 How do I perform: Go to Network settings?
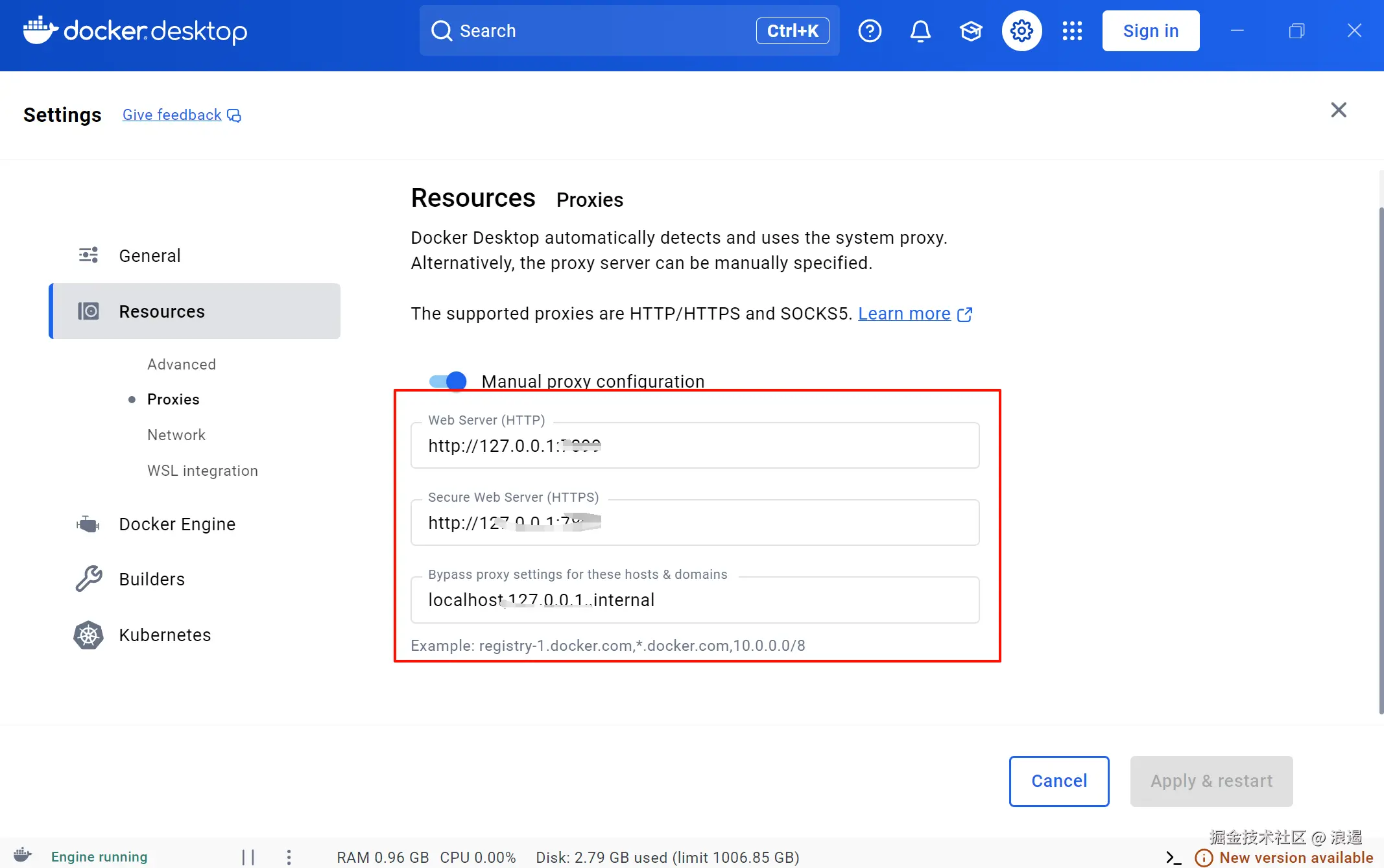(176, 435)
